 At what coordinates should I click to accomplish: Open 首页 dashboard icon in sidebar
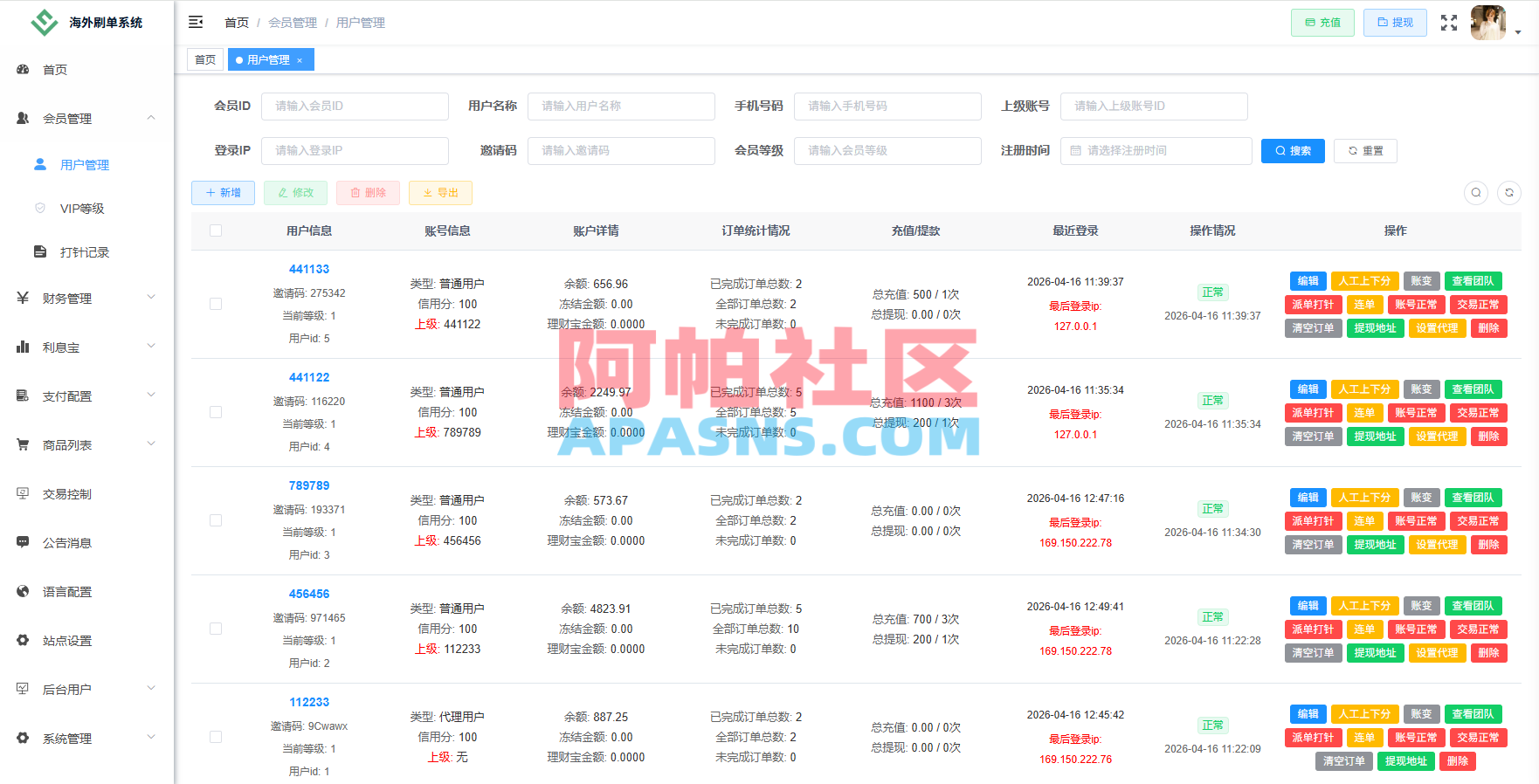pos(23,69)
